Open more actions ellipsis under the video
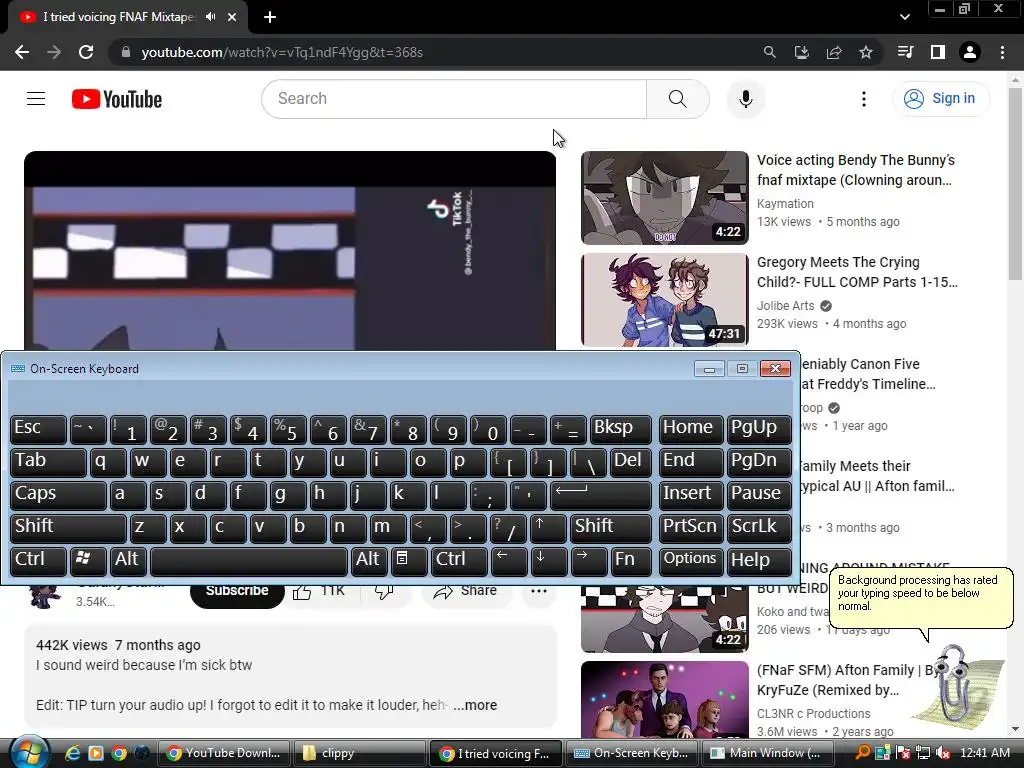 539,591
